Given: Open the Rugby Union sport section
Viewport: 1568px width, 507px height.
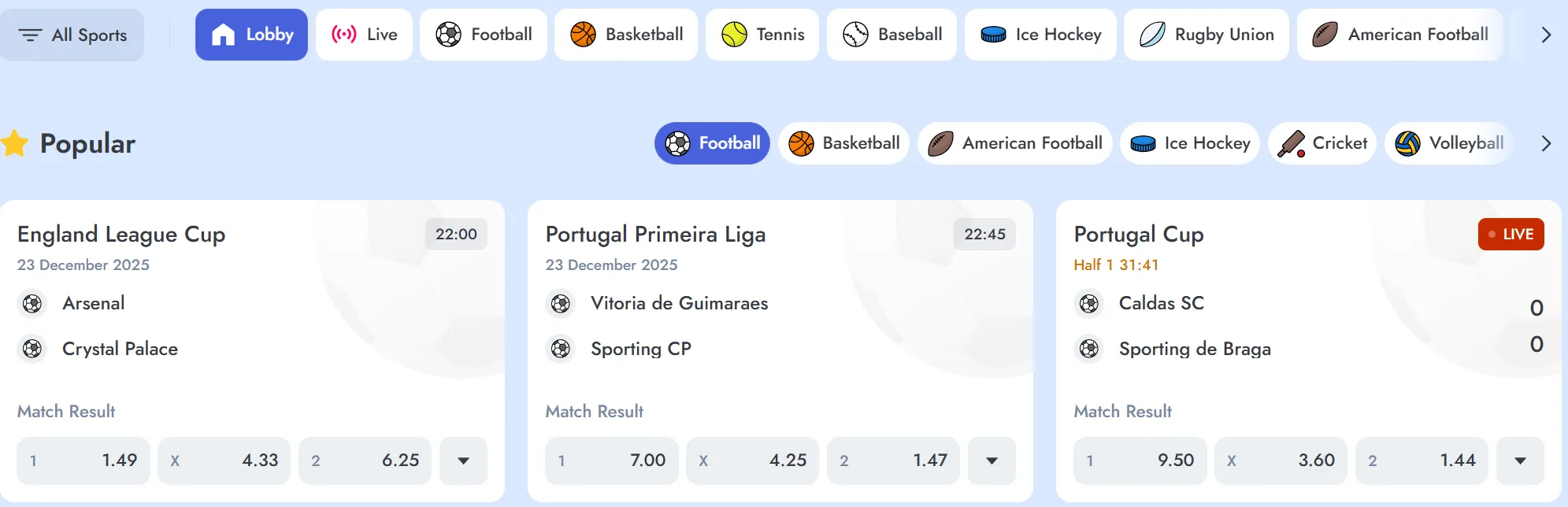Looking at the screenshot, I should click(x=1155, y=35).
